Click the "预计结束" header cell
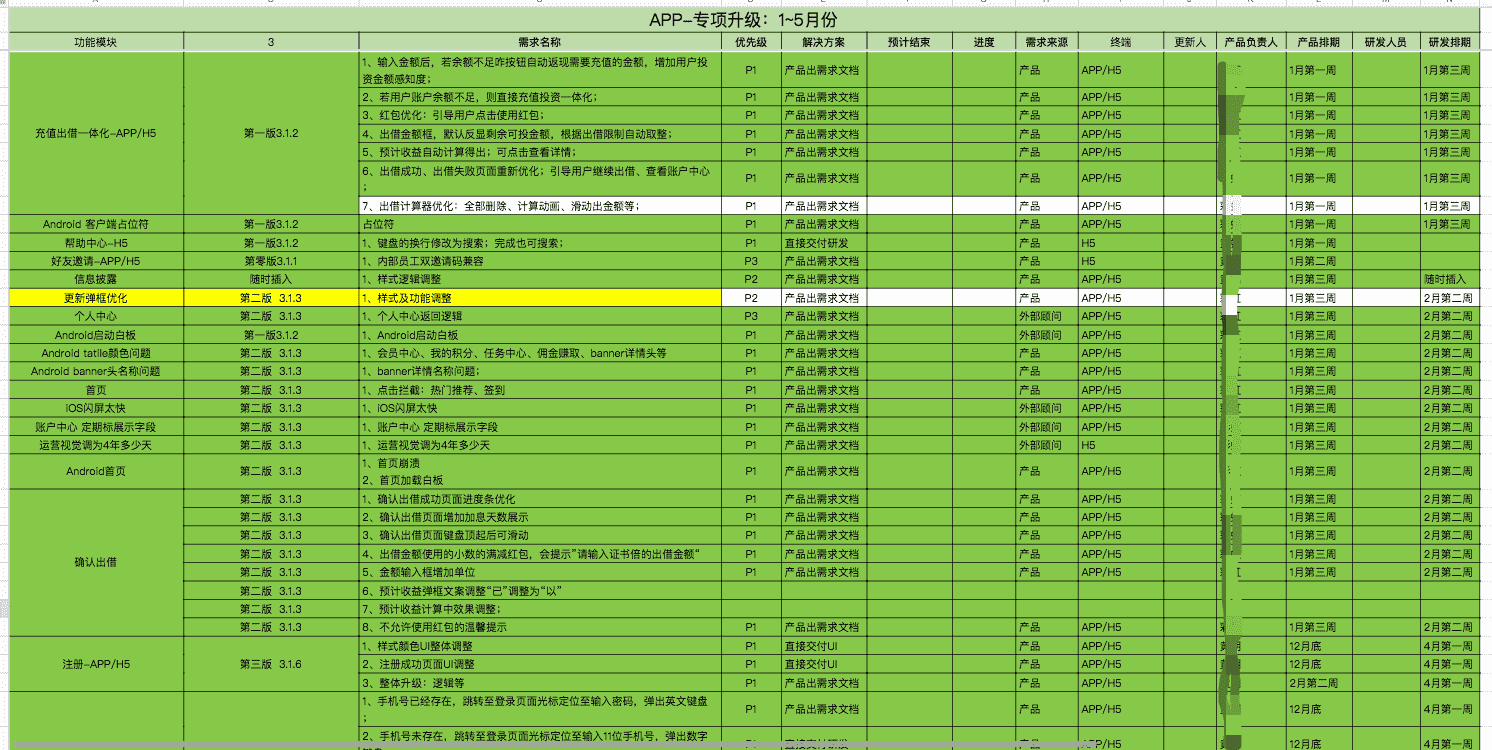 [x=909, y=42]
